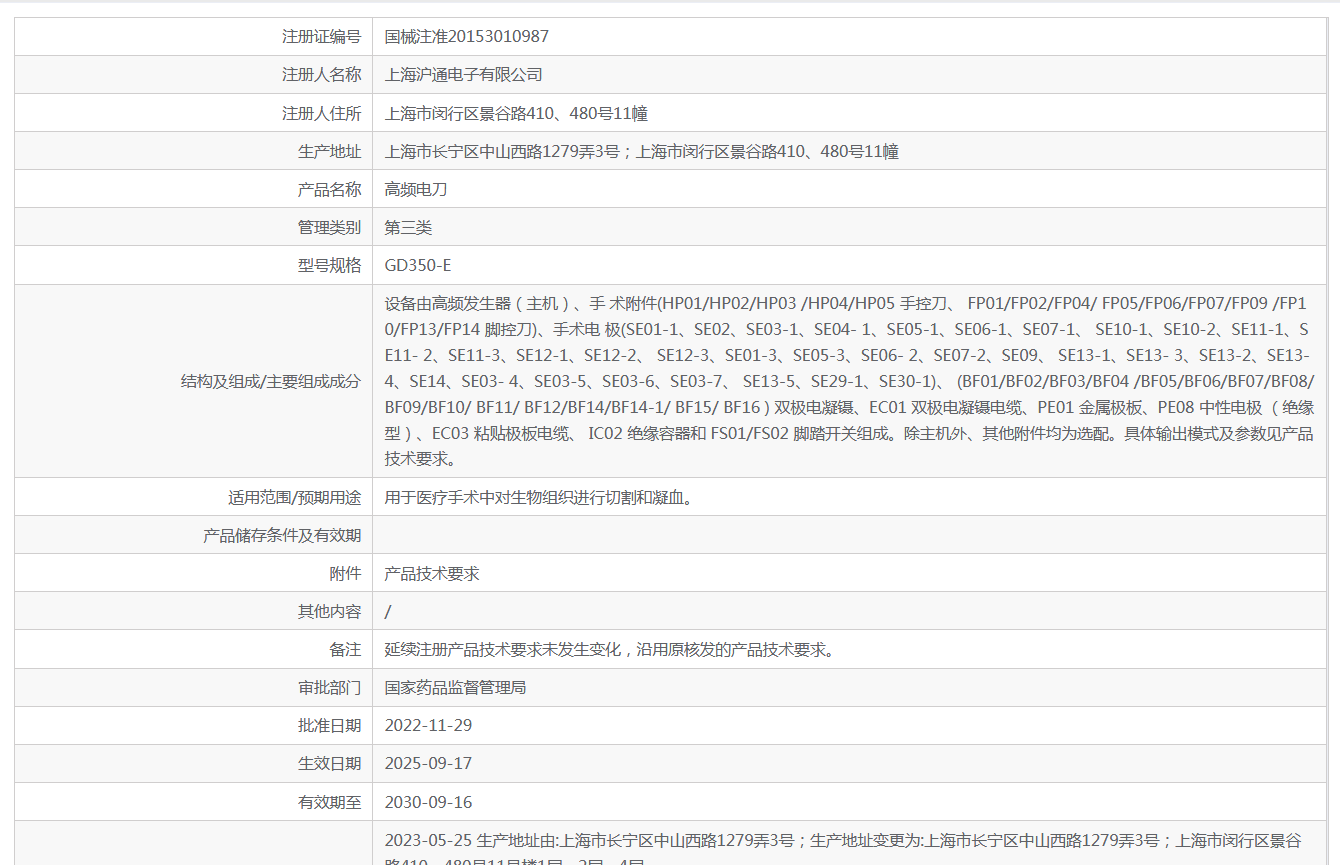Select the 注册证编号 label cell
The image size is (1340, 865).
point(193,37)
